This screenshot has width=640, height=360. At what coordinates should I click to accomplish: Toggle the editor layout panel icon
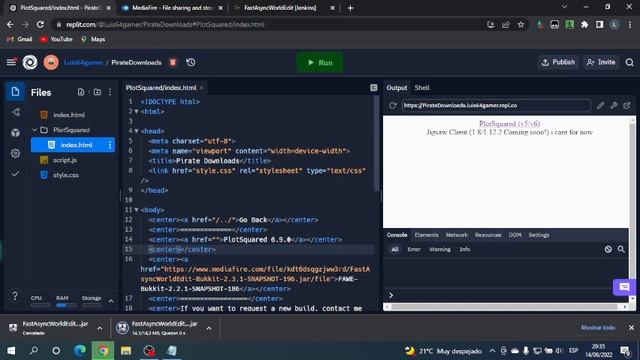tap(373, 88)
